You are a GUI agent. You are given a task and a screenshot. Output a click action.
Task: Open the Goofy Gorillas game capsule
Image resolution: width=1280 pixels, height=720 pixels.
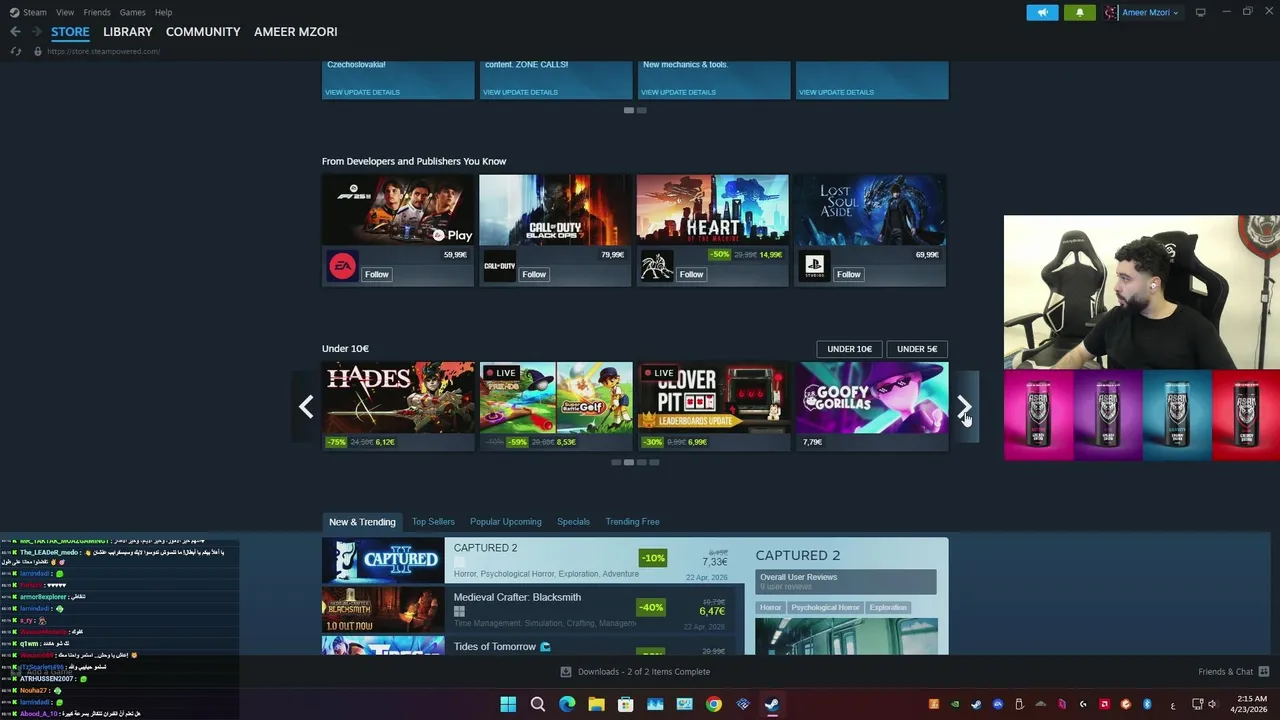coord(872,406)
